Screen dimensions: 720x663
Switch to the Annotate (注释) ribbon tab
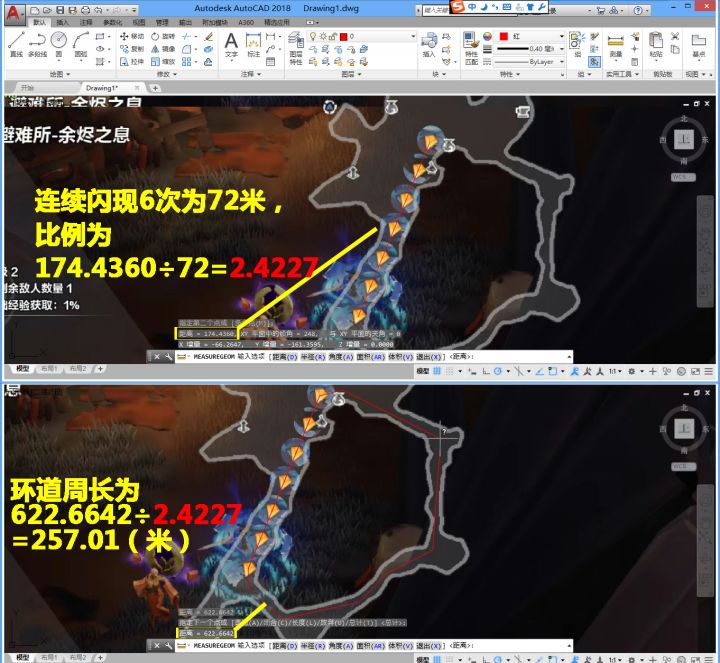[86, 22]
